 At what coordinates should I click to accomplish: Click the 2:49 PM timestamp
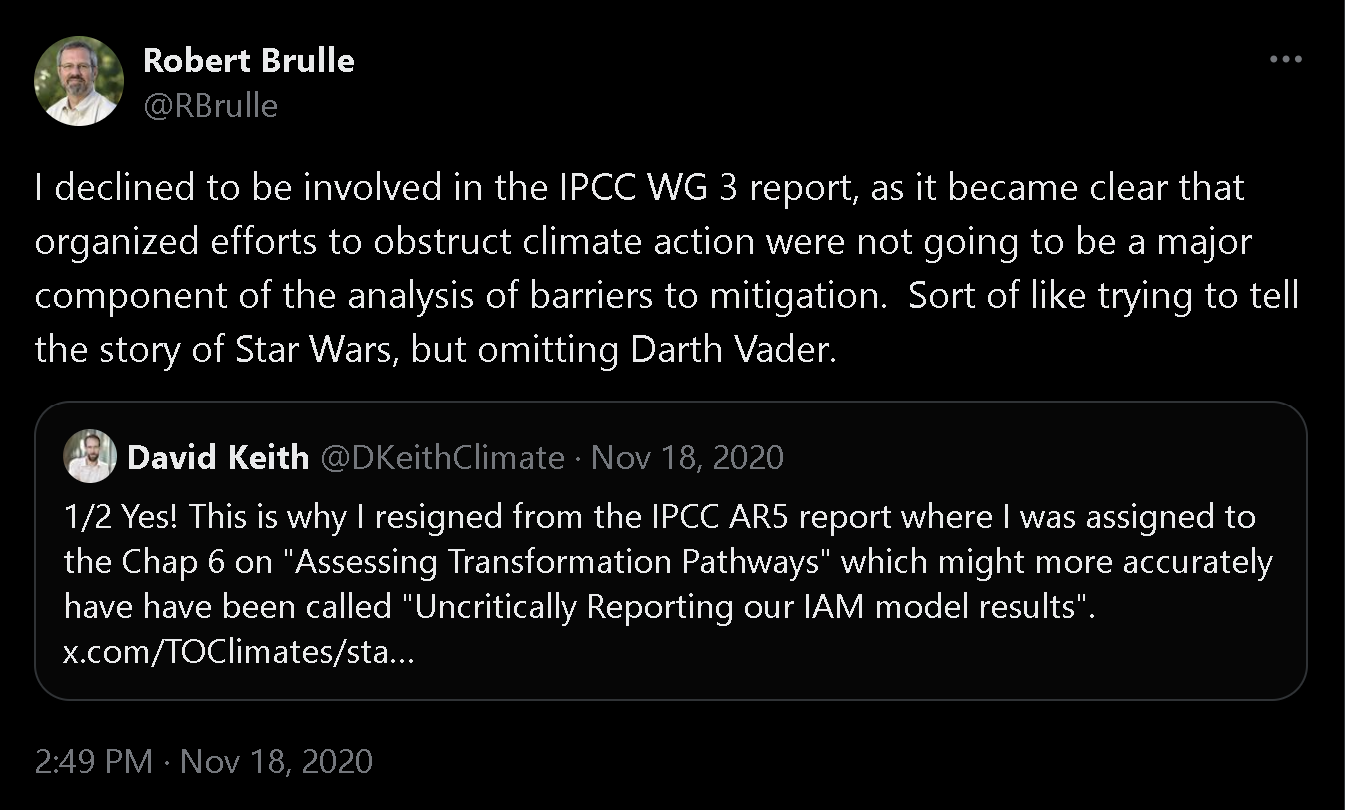tap(93, 762)
